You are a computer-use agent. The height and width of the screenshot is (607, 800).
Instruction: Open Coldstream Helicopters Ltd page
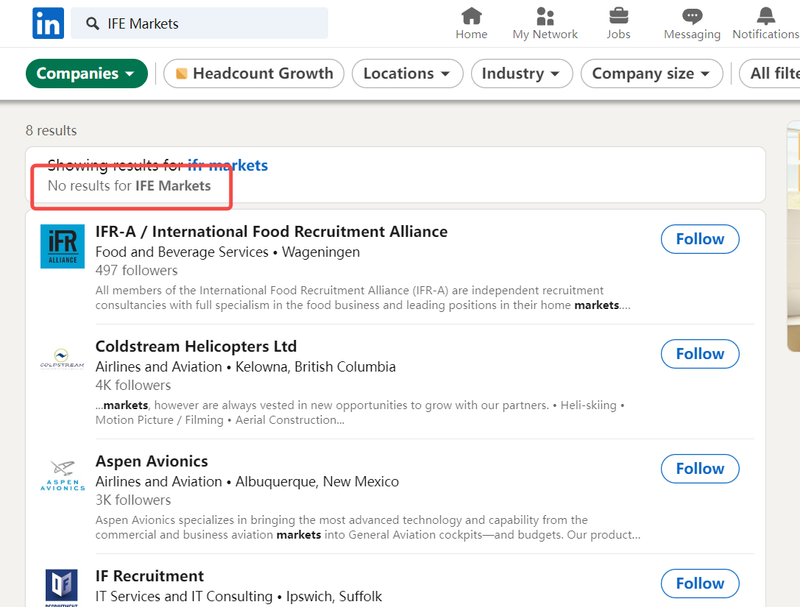(x=196, y=346)
